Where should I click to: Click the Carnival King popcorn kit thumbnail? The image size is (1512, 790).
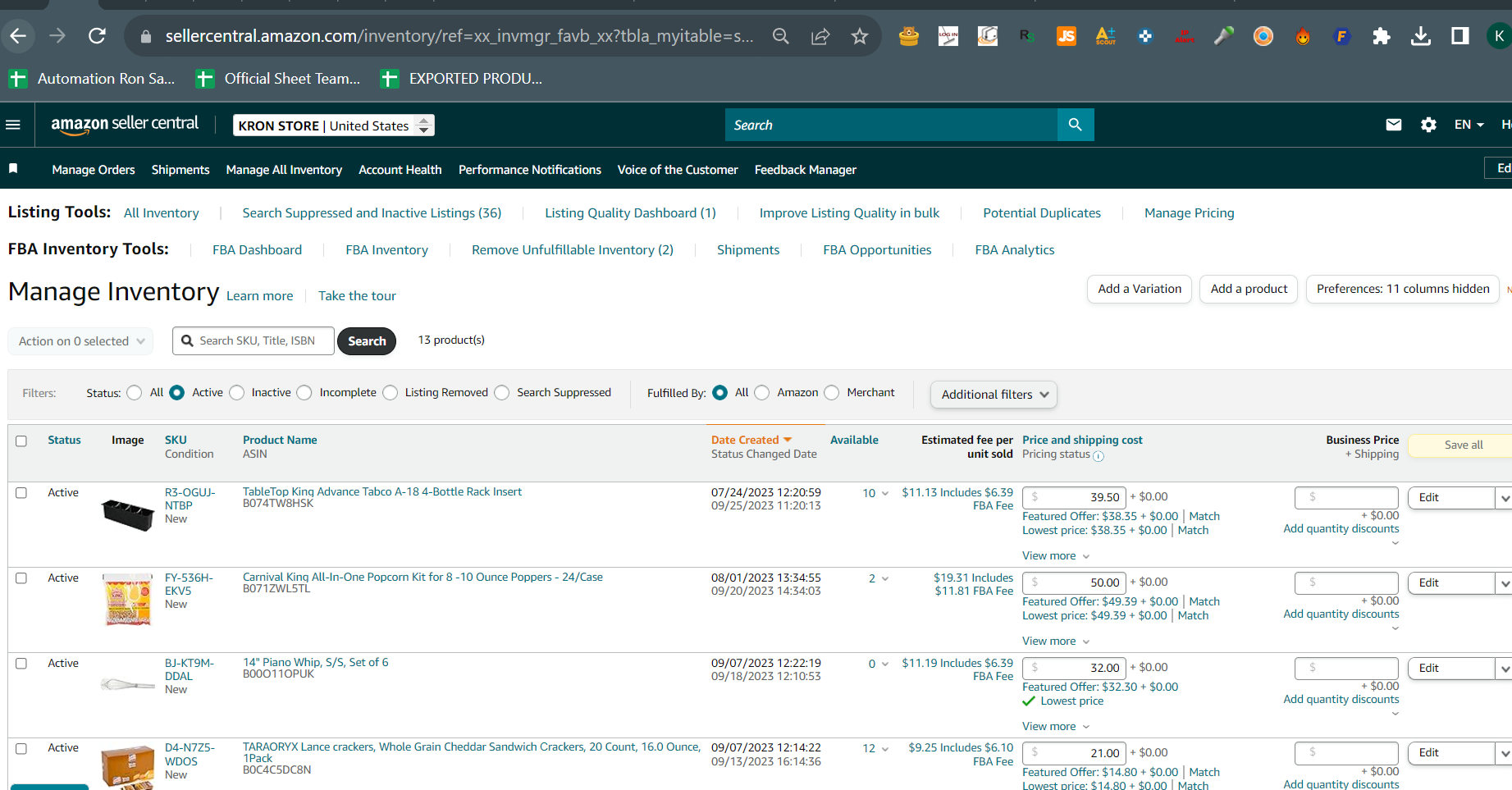point(128,600)
